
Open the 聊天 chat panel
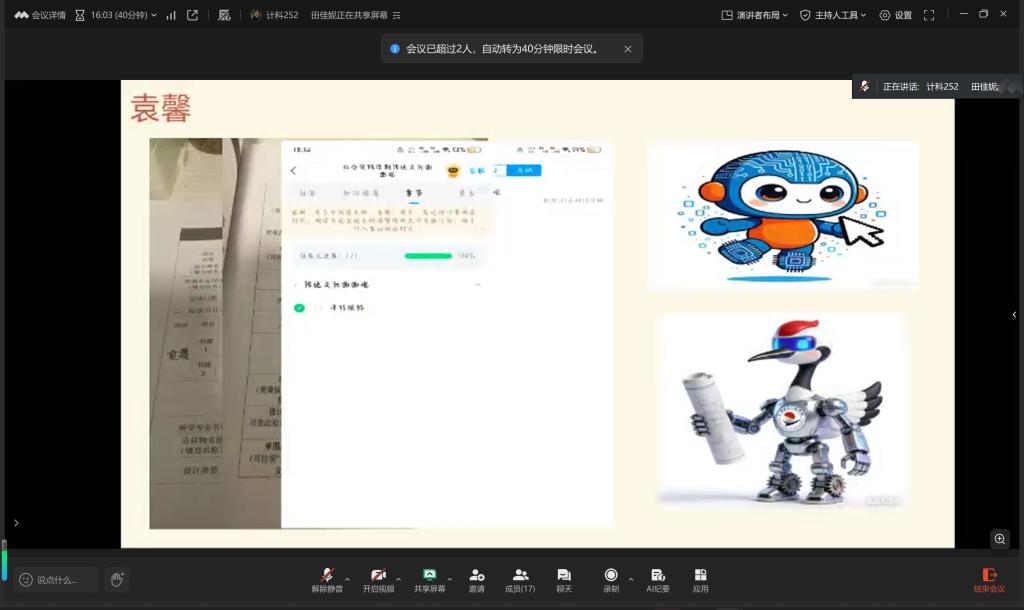pos(564,576)
